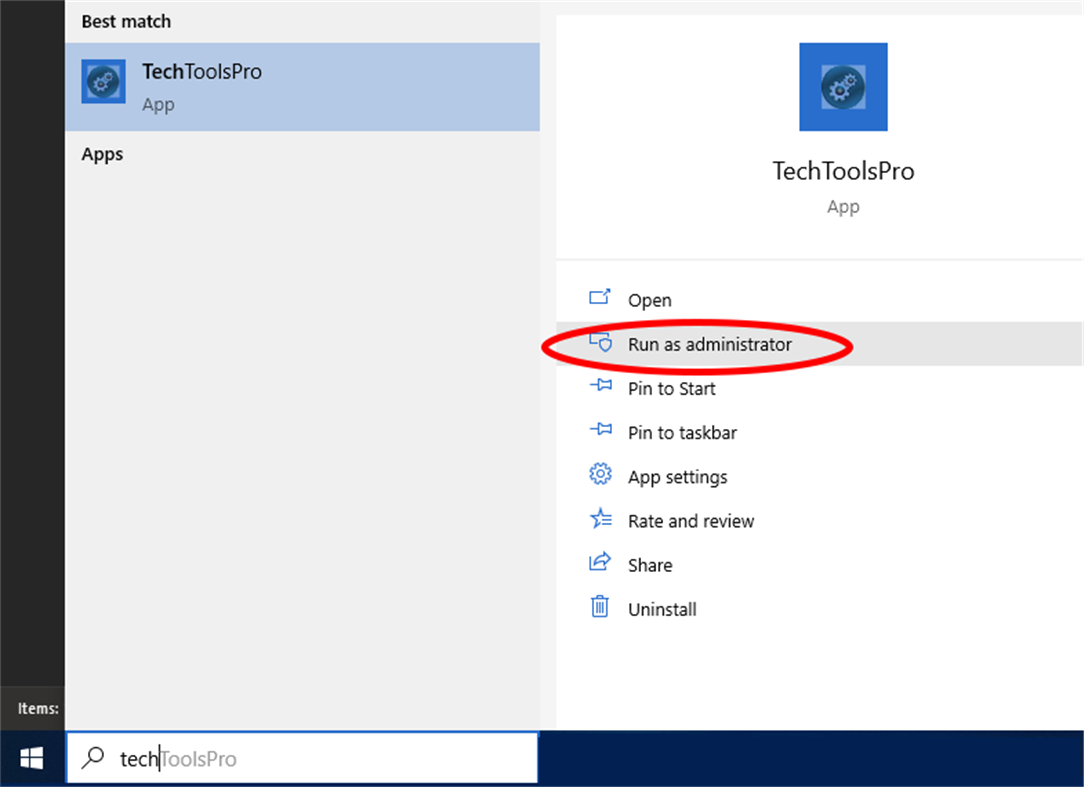Click the Pin to taskbar pushpin icon
The image size is (1084, 787).
[x=600, y=431]
